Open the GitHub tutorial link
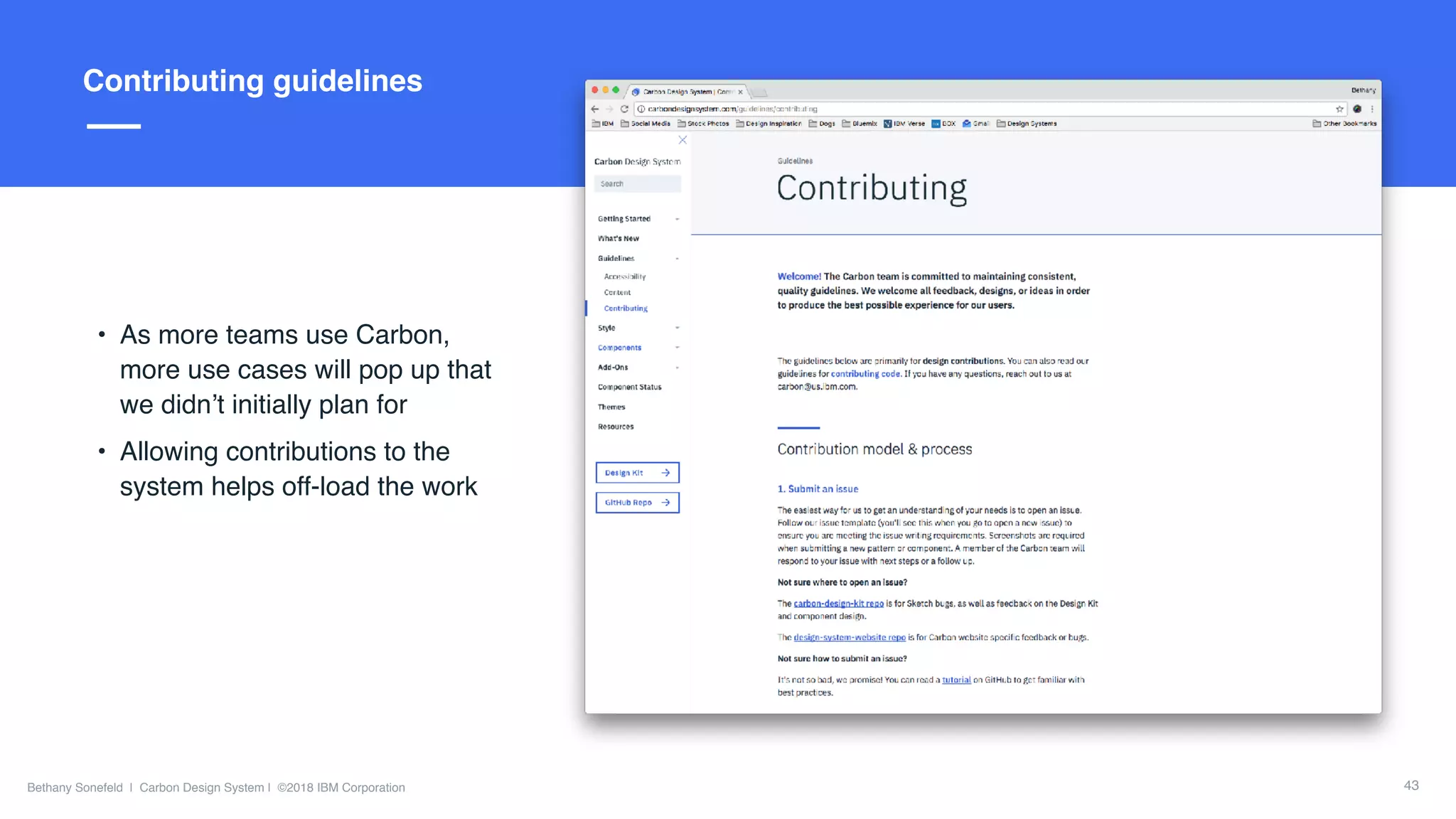The width and height of the screenshot is (1456, 819). pyautogui.click(x=956, y=680)
